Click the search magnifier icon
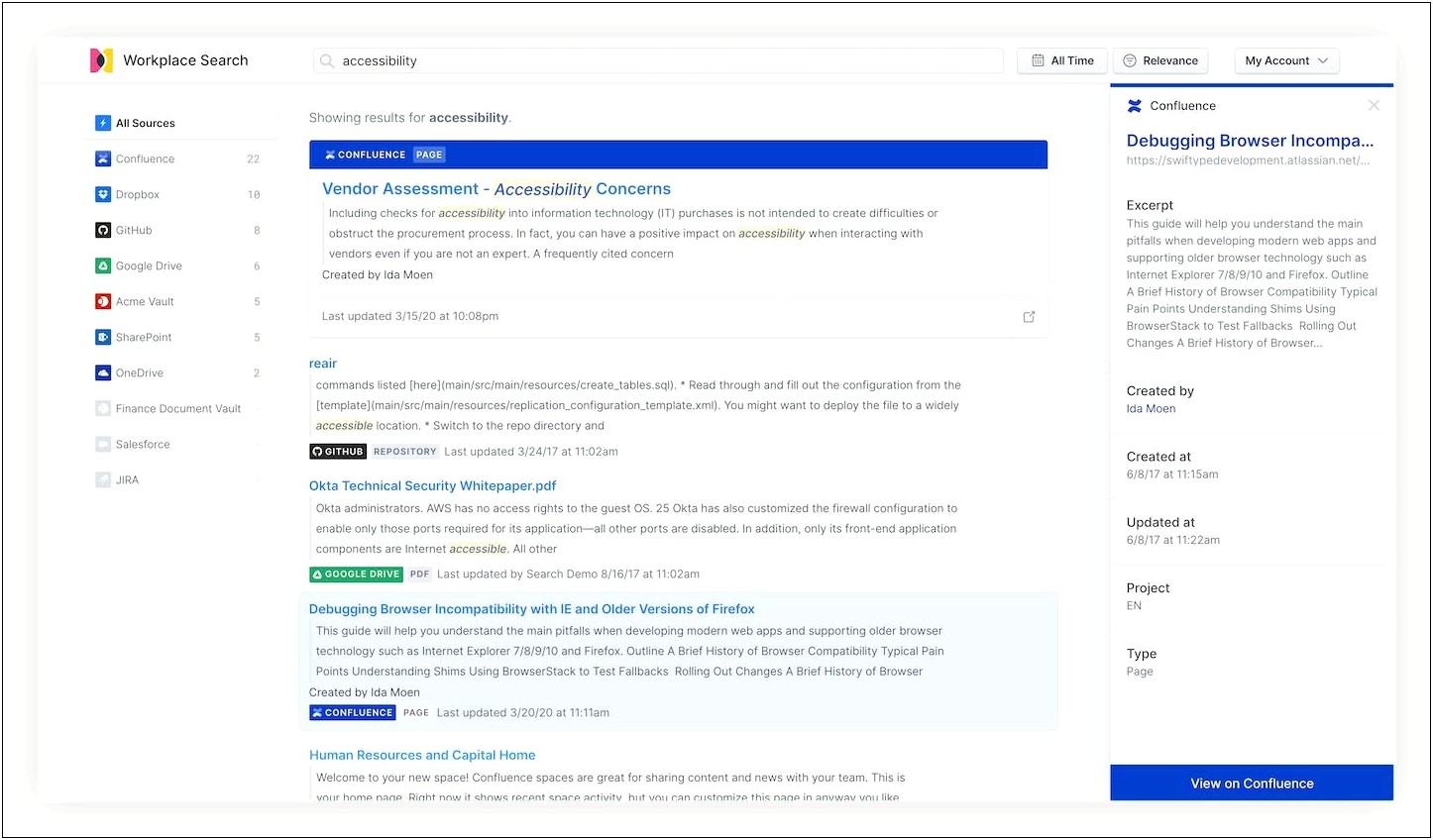This screenshot has height=840, width=1433. 326,60
